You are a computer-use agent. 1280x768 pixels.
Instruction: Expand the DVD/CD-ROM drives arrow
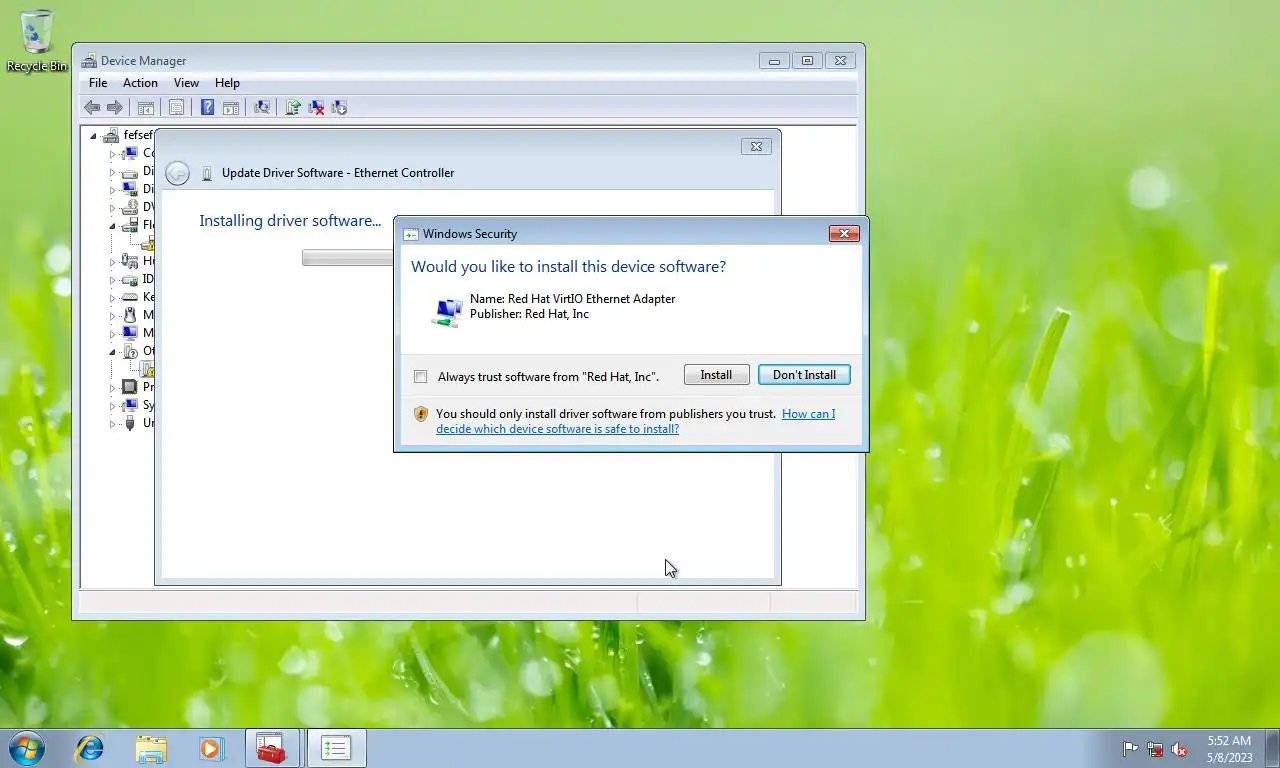112,208
